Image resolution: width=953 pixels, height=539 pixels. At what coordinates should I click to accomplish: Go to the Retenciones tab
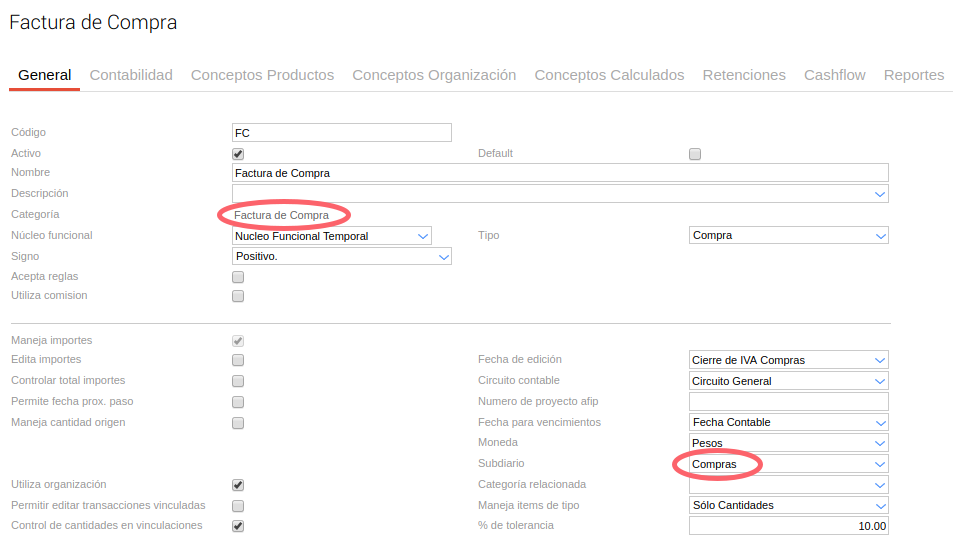coord(744,75)
